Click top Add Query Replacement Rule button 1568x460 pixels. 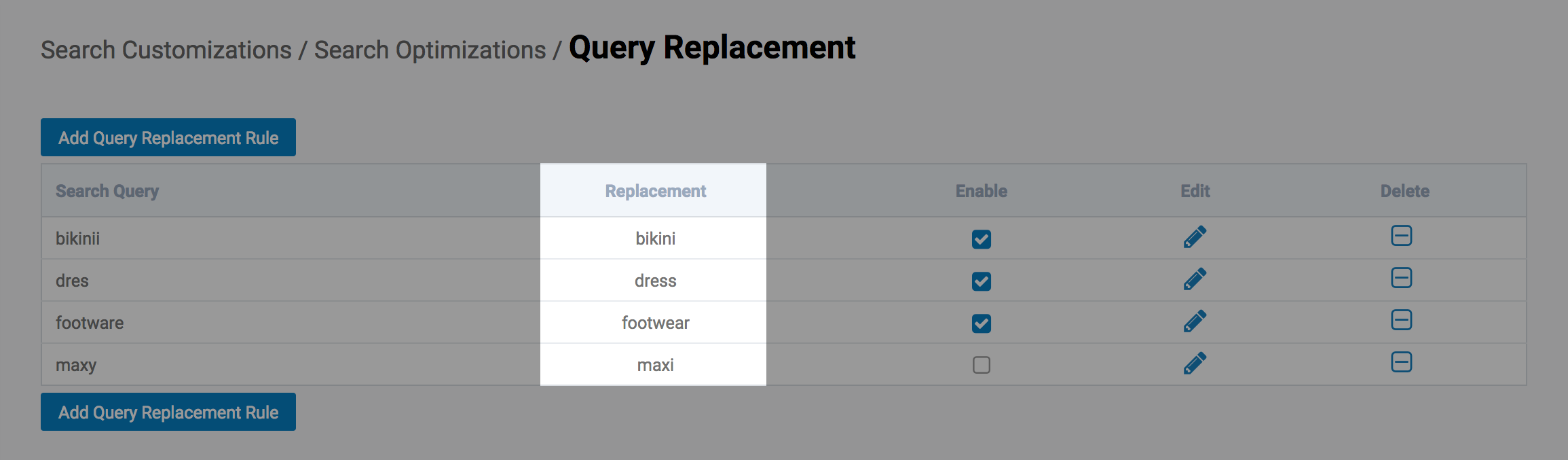[168, 138]
